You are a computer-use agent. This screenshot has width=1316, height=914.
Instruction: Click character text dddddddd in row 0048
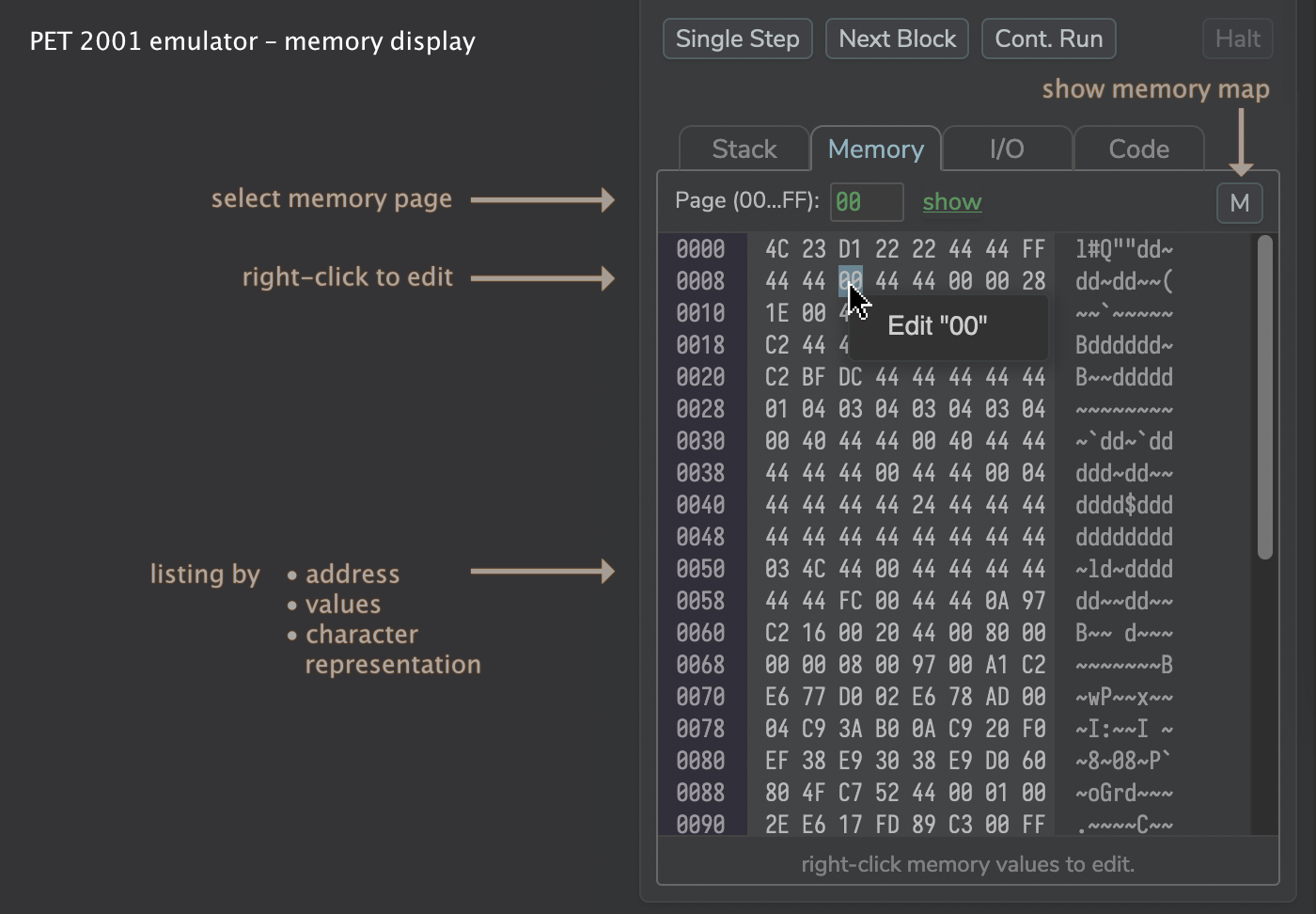coord(1124,537)
